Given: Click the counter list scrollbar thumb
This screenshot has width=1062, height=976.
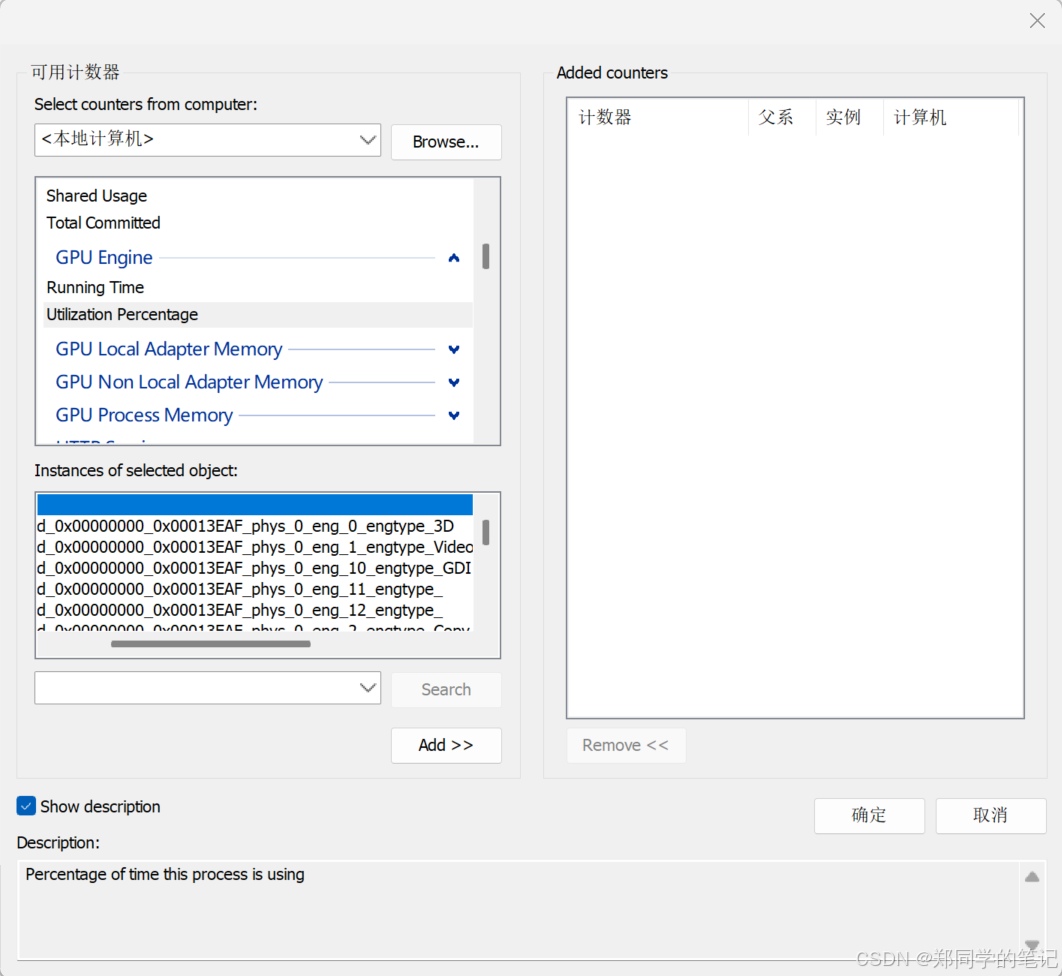Looking at the screenshot, I should (486, 257).
